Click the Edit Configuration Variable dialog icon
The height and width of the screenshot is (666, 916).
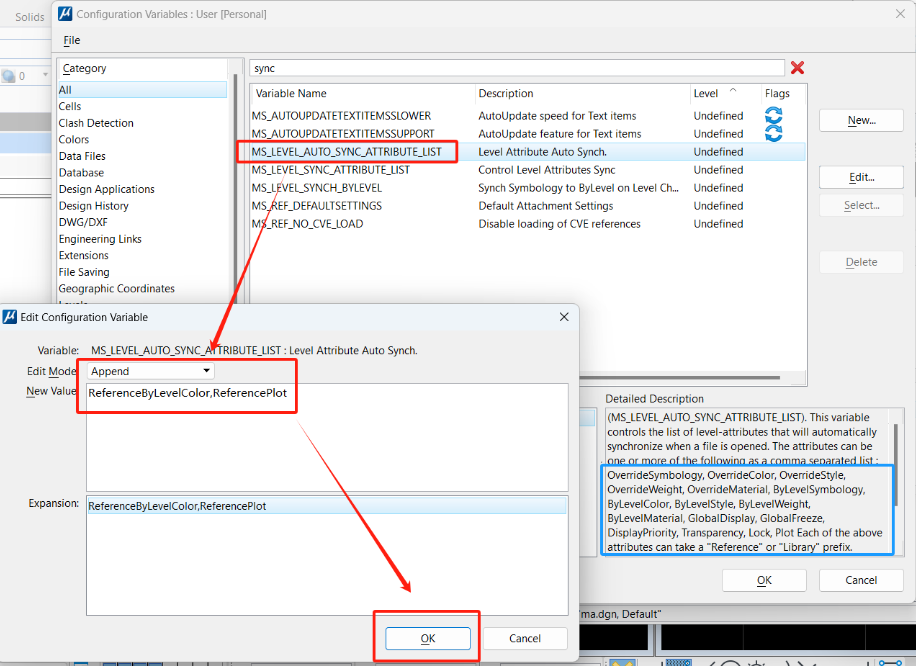(x=10, y=317)
